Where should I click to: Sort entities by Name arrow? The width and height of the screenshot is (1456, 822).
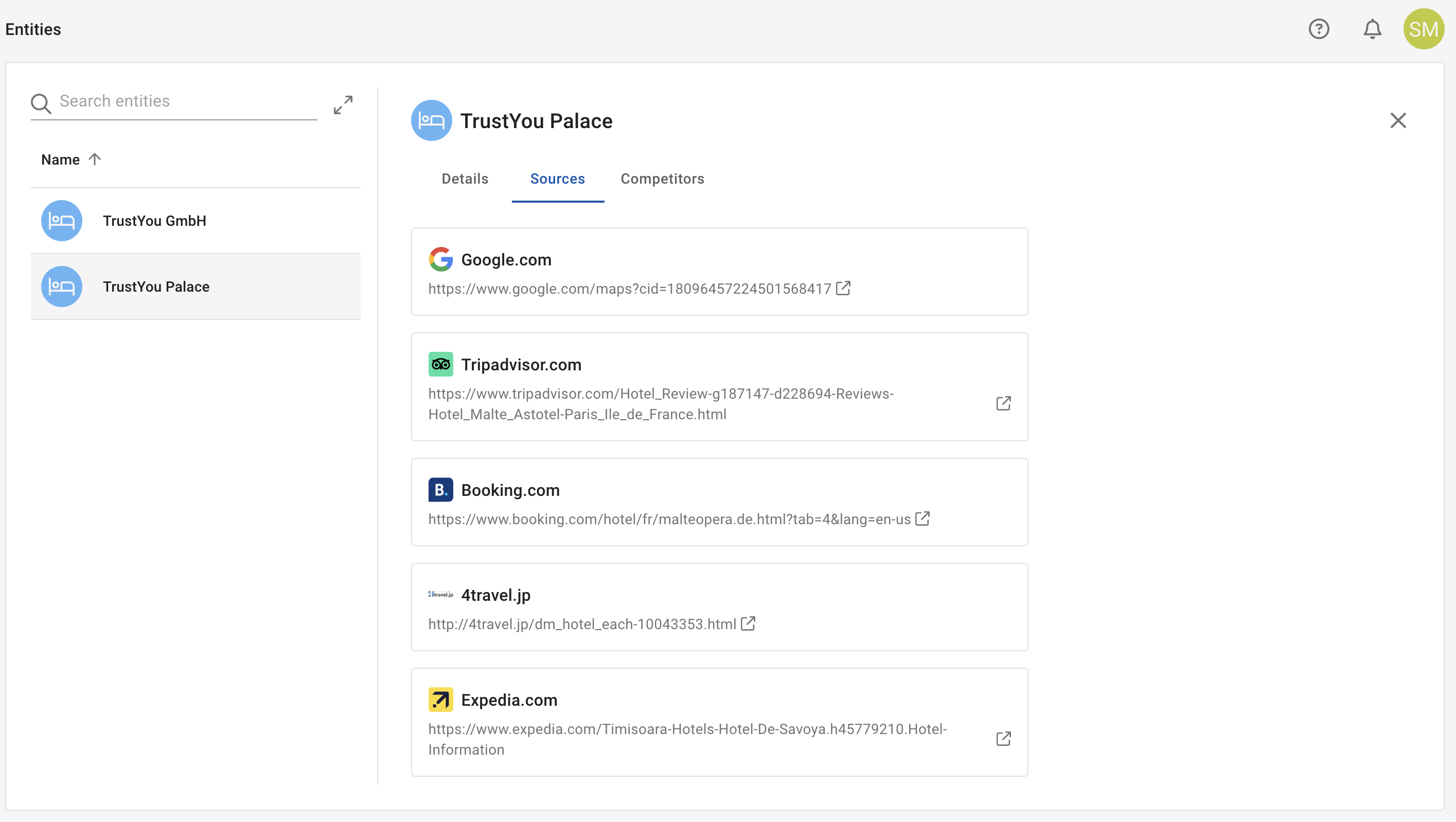[x=95, y=159]
